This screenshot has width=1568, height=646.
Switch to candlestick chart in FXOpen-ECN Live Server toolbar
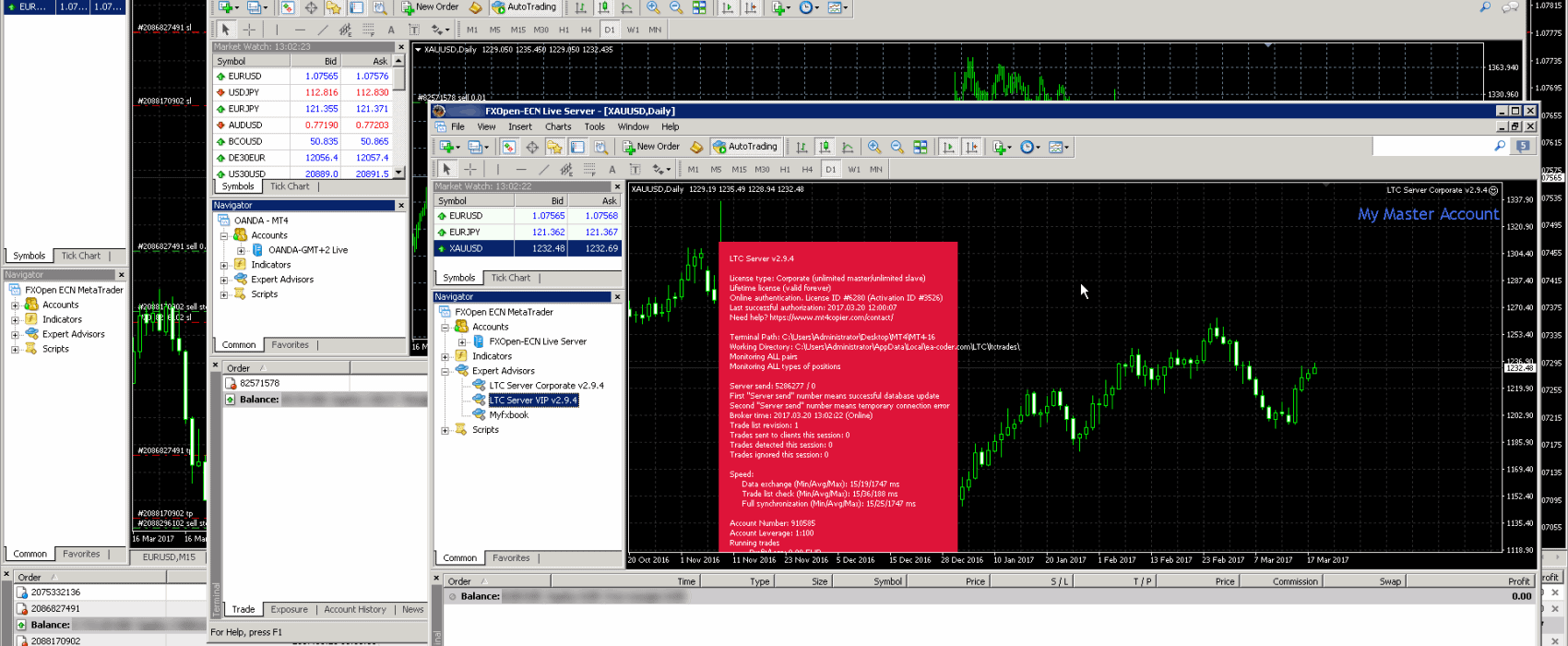825,147
